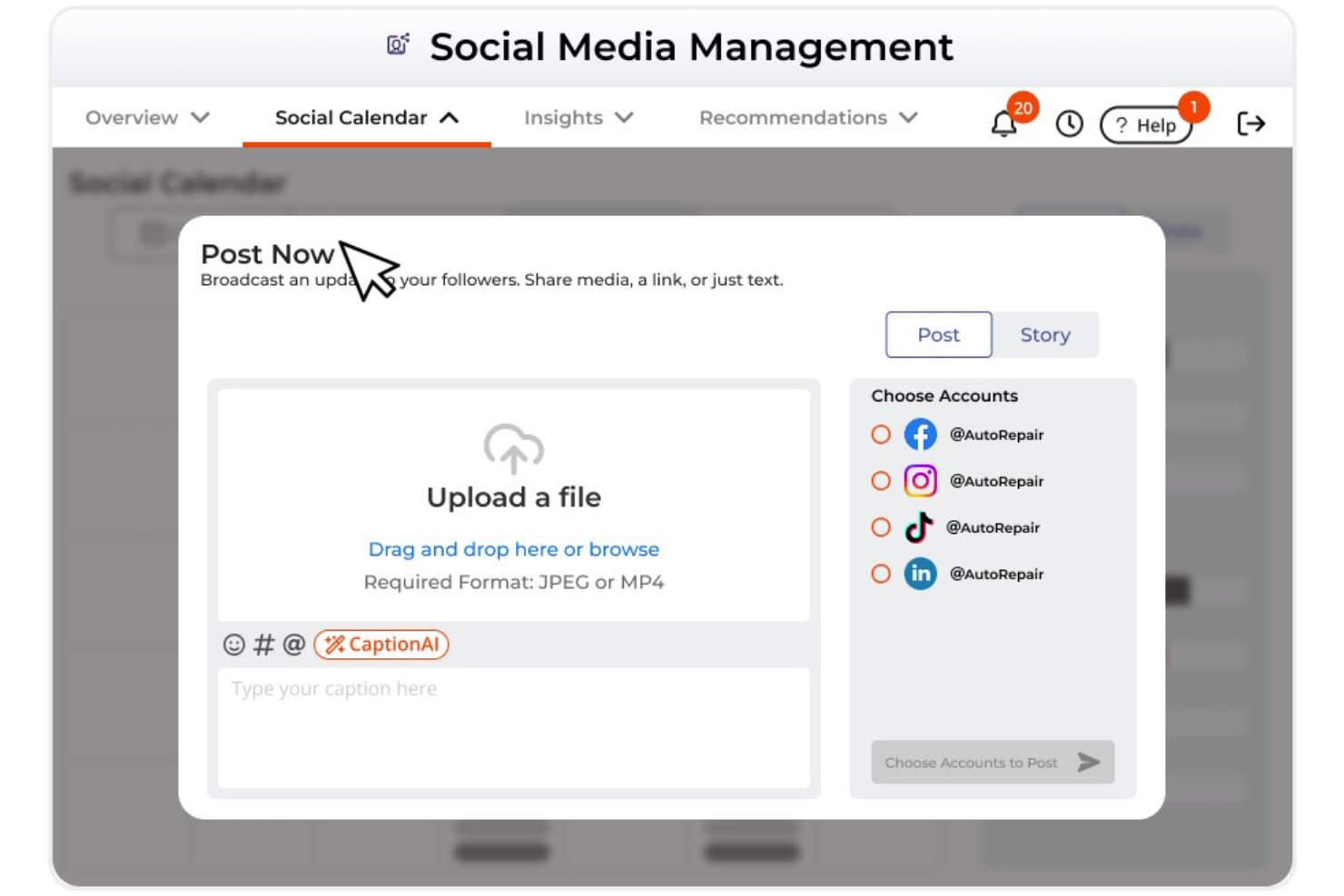Select the Facebook @AutoRepair account radio button
This screenshot has height=896, width=1344.
(881, 434)
